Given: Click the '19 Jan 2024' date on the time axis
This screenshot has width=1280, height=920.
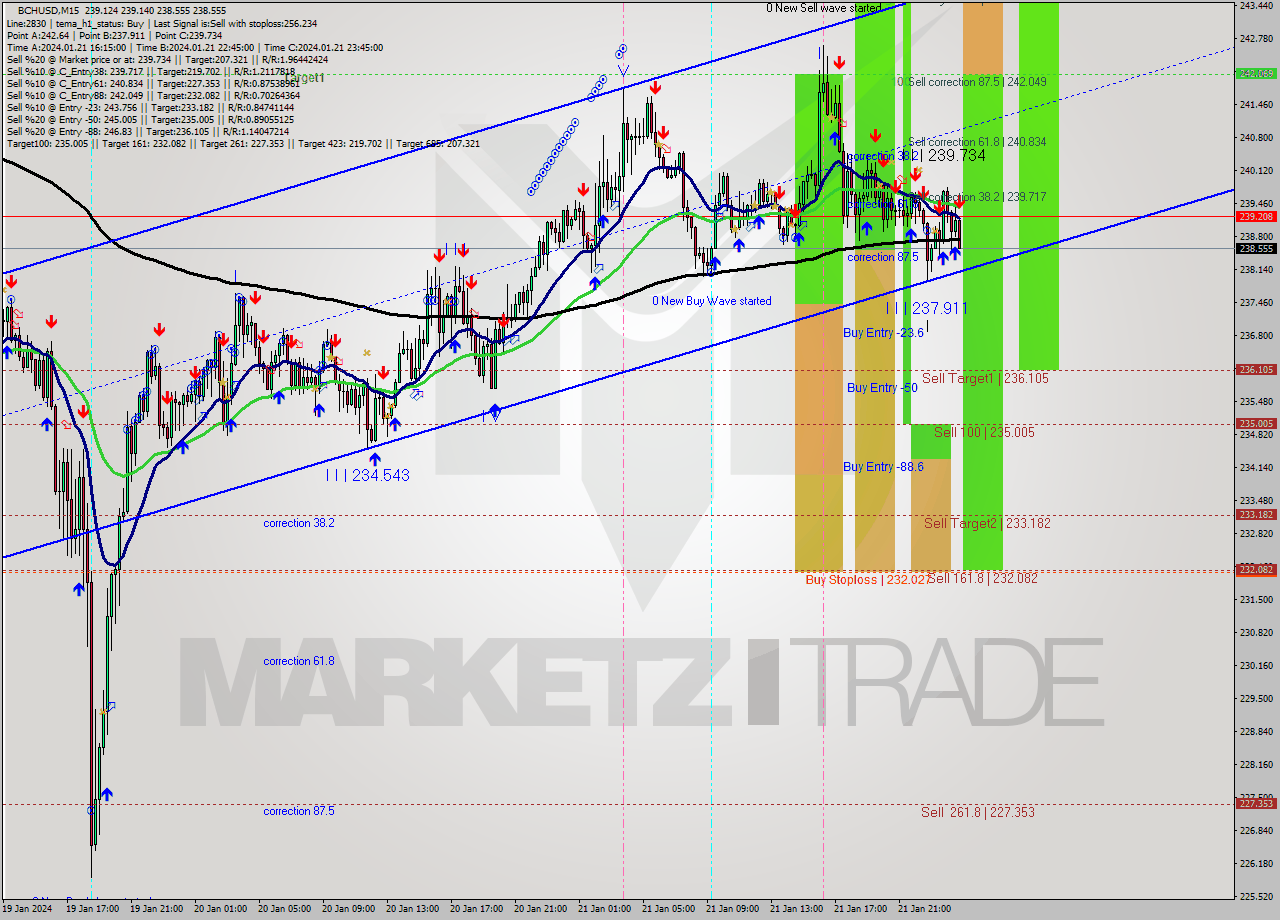Looking at the screenshot, I should pyautogui.click(x=27, y=910).
